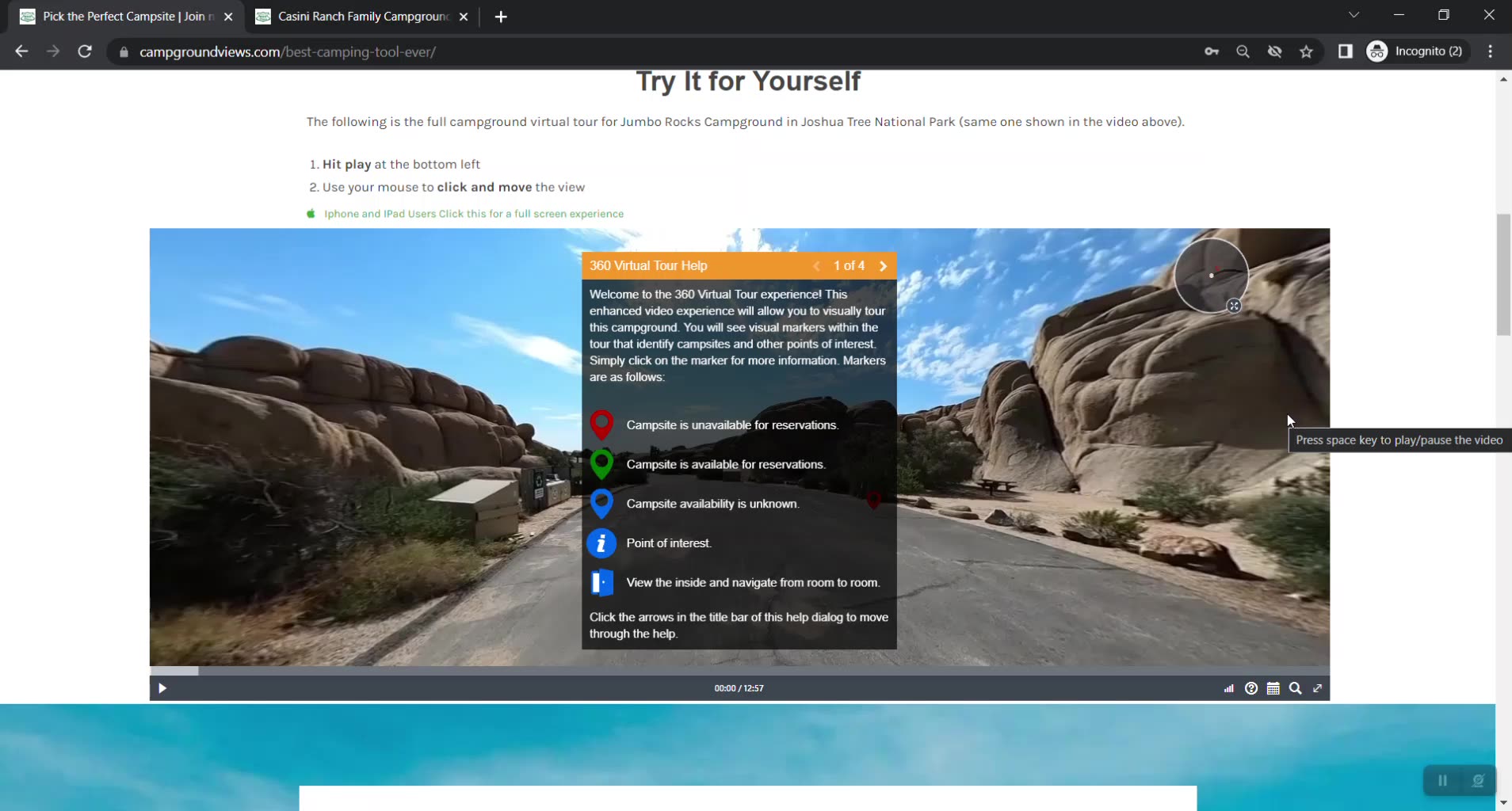Click the '1 of 4' page indicator
1512x811 pixels.
click(850, 266)
